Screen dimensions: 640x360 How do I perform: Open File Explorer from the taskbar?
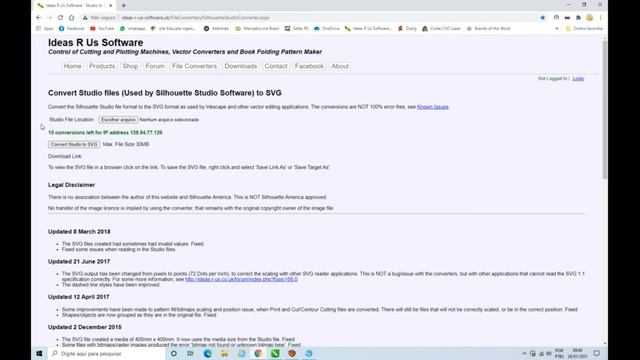224,353
